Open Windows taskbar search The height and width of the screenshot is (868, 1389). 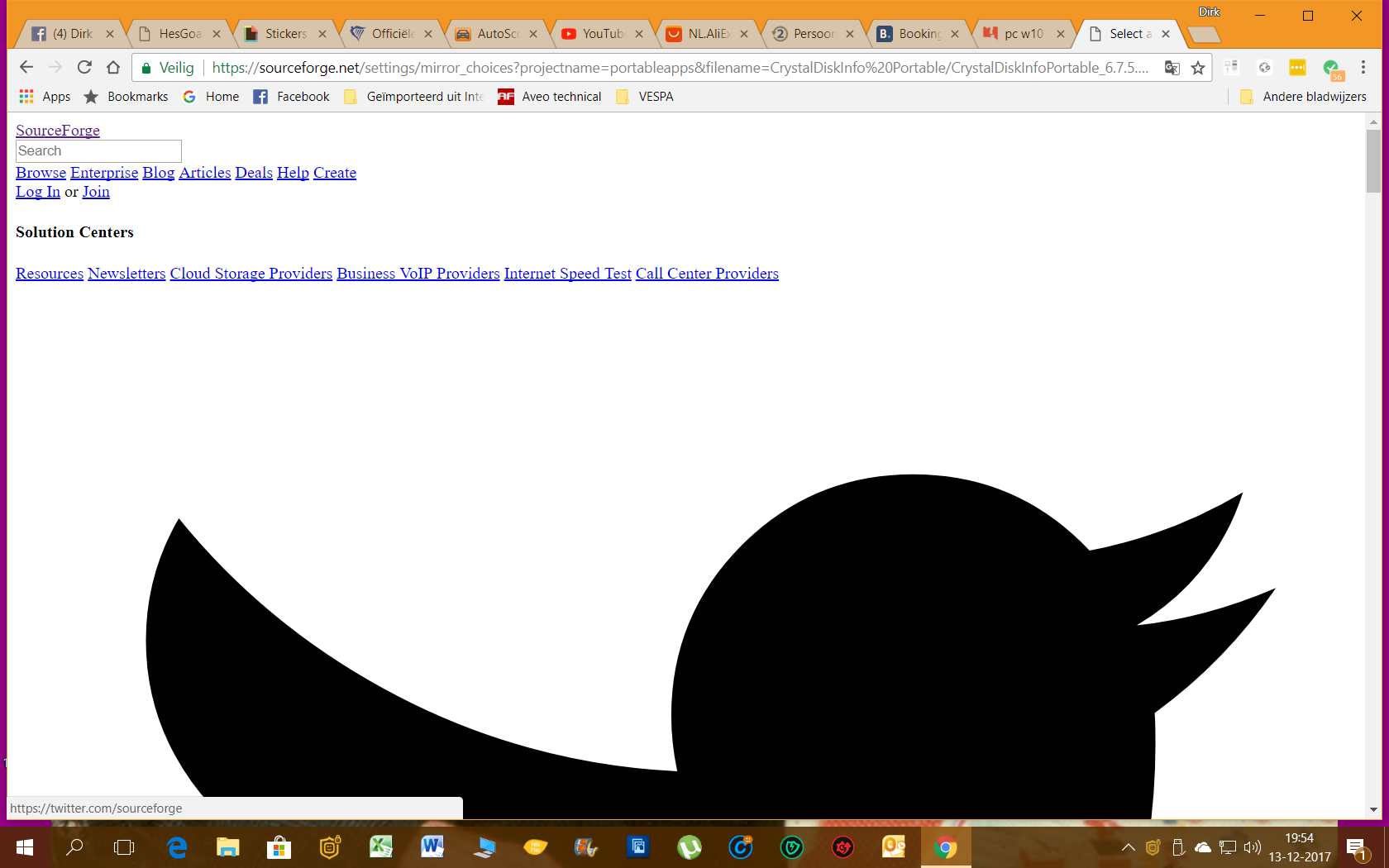pos(74,847)
